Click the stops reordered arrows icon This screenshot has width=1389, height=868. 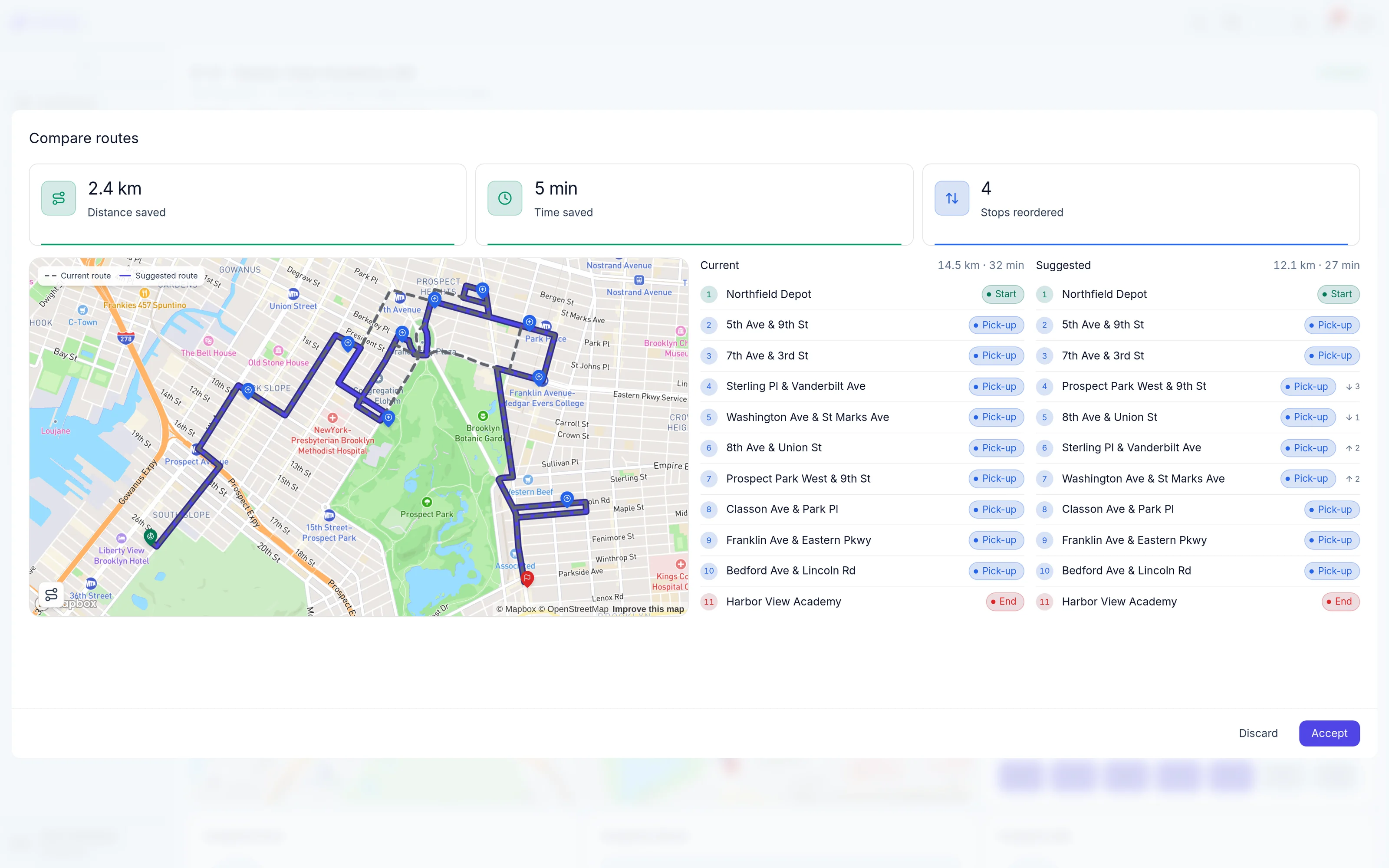951,198
